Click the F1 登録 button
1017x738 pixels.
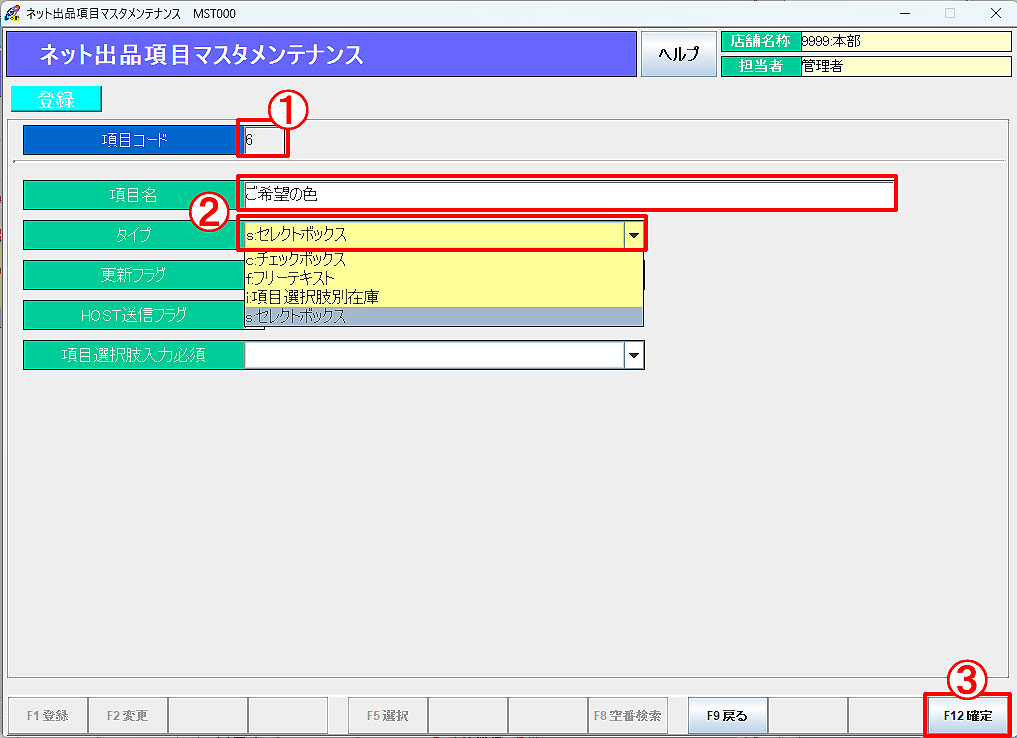tap(47, 715)
